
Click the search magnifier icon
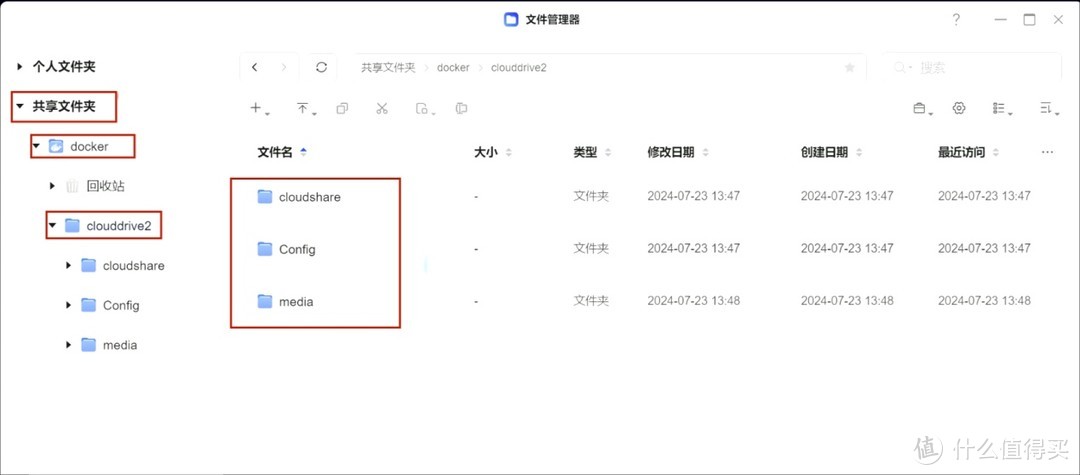(x=902, y=67)
